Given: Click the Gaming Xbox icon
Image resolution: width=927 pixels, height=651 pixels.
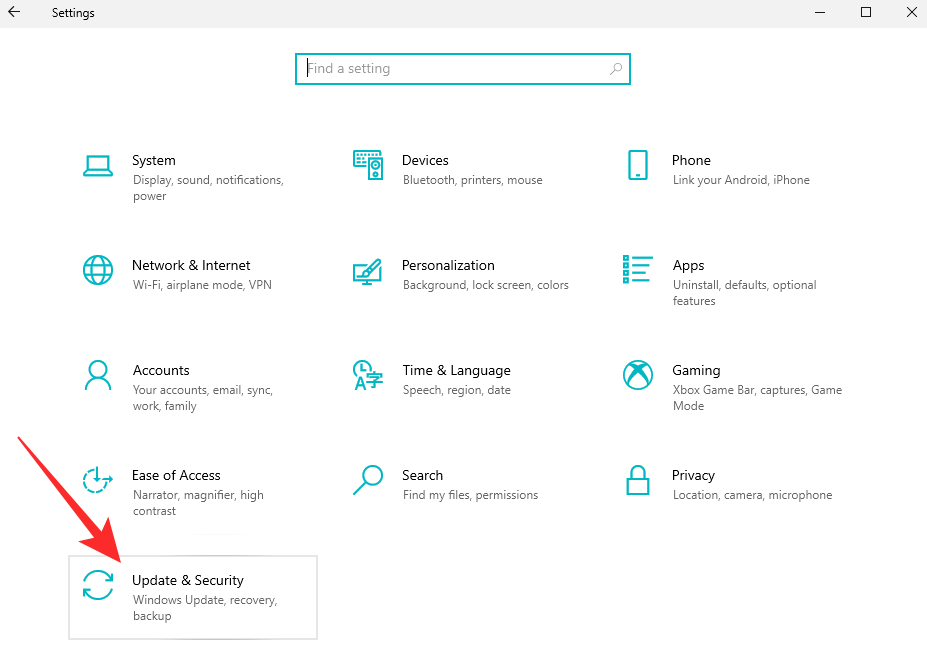Looking at the screenshot, I should coord(638,375).
